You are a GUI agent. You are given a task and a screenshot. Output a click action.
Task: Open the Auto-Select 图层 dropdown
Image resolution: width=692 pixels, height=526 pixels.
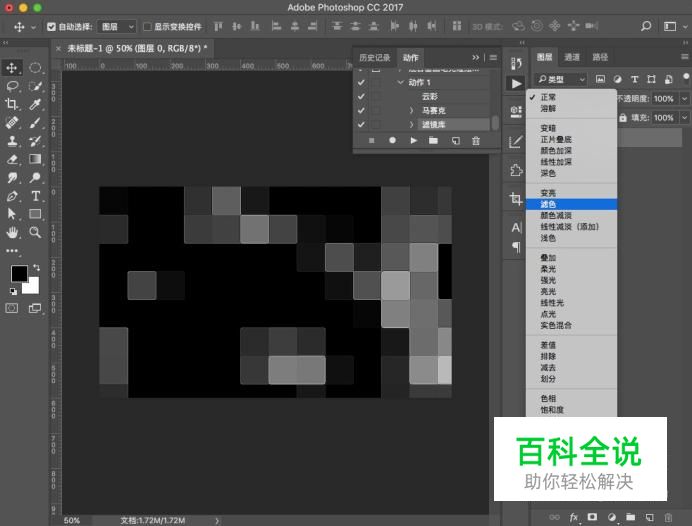click(x=117, y=27)
